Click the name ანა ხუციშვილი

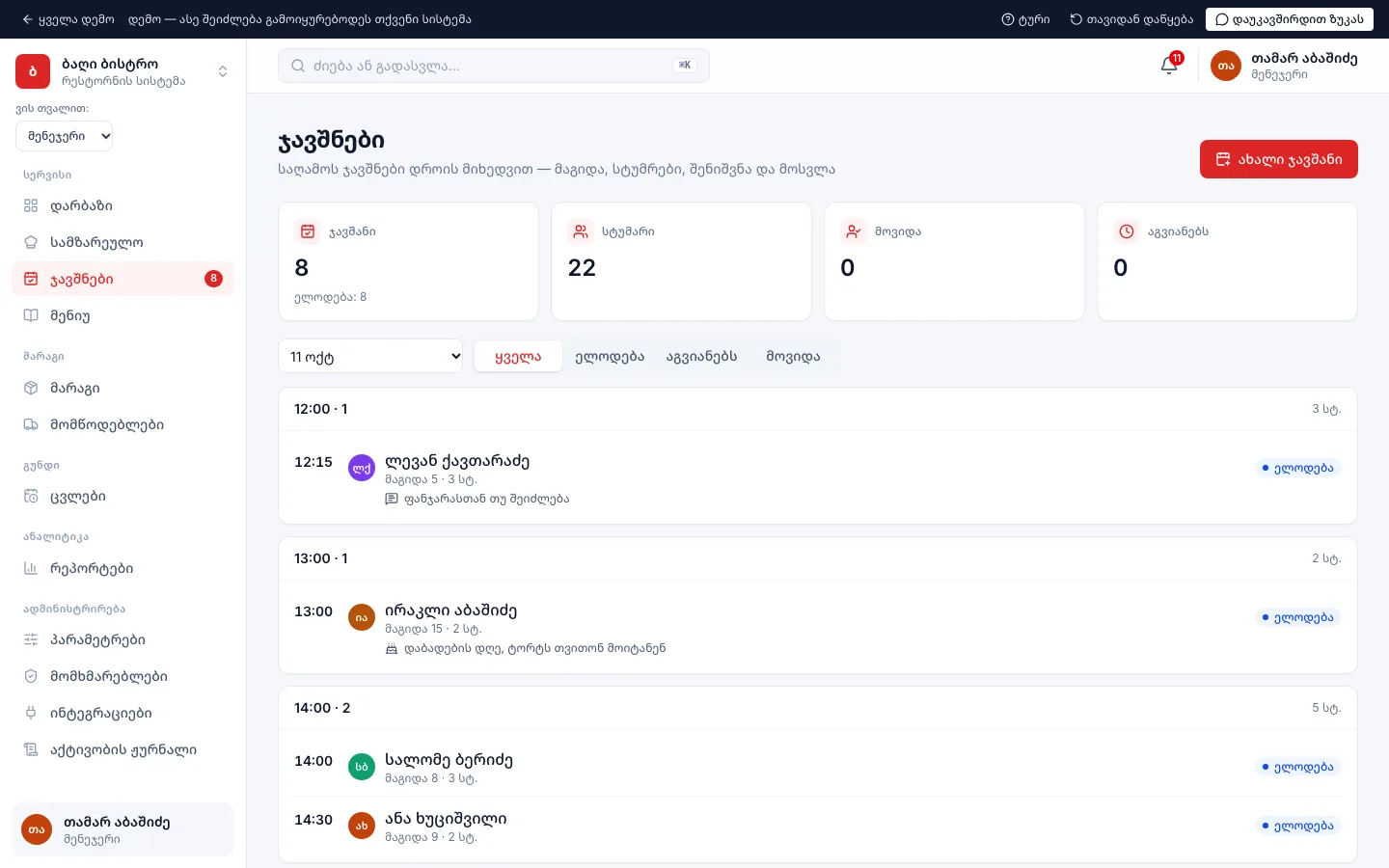[446, 819]
